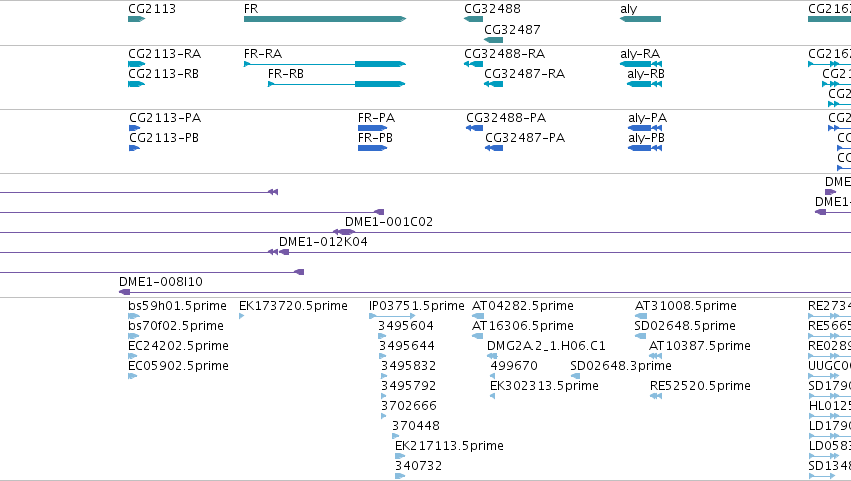Click the FR-PA protein feature
Viewport: 851px width, 481px height.
pyautogui.click(x=372, y=128)
